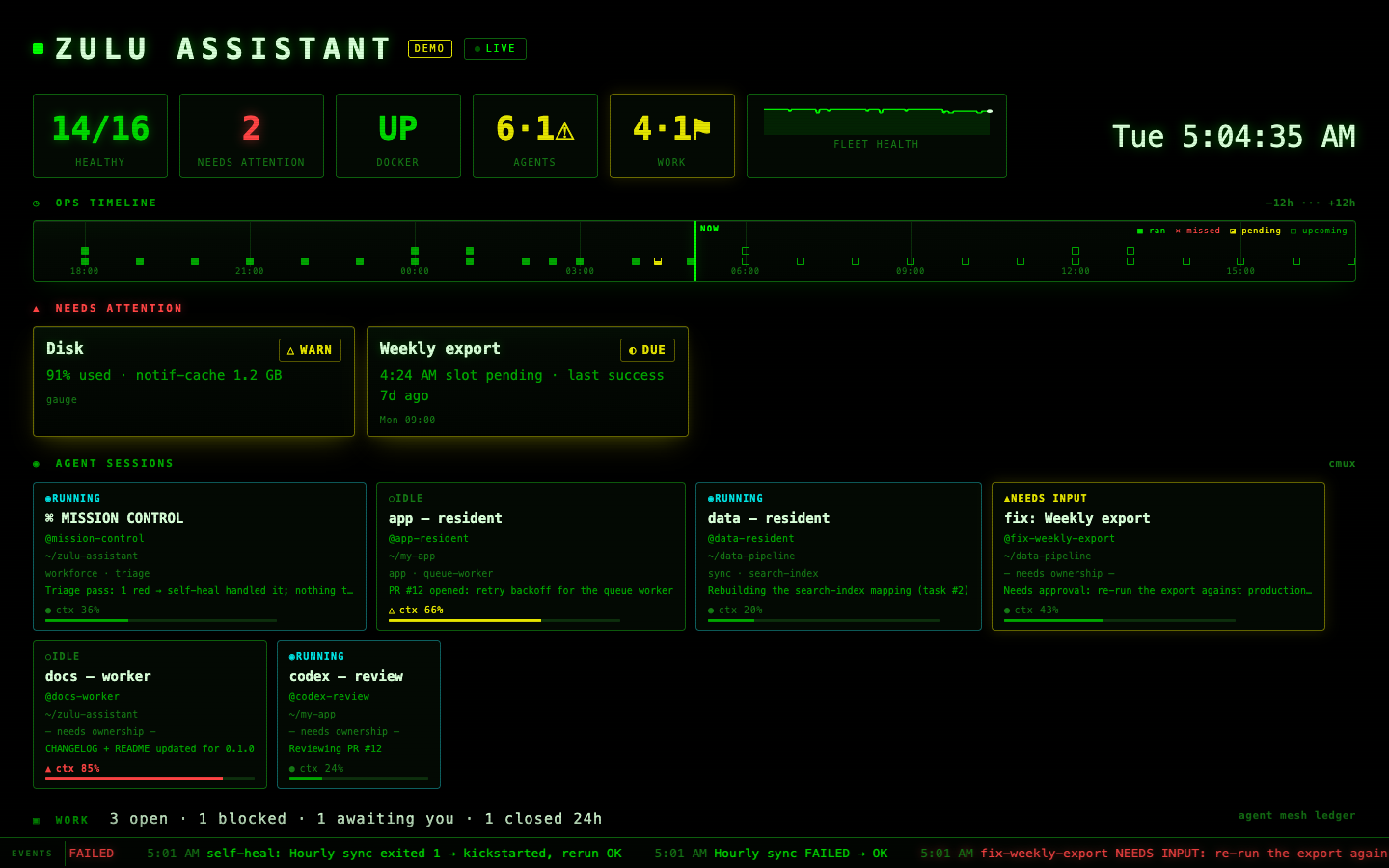Click the DUE badge on Weekly export card

coord(647,350)
